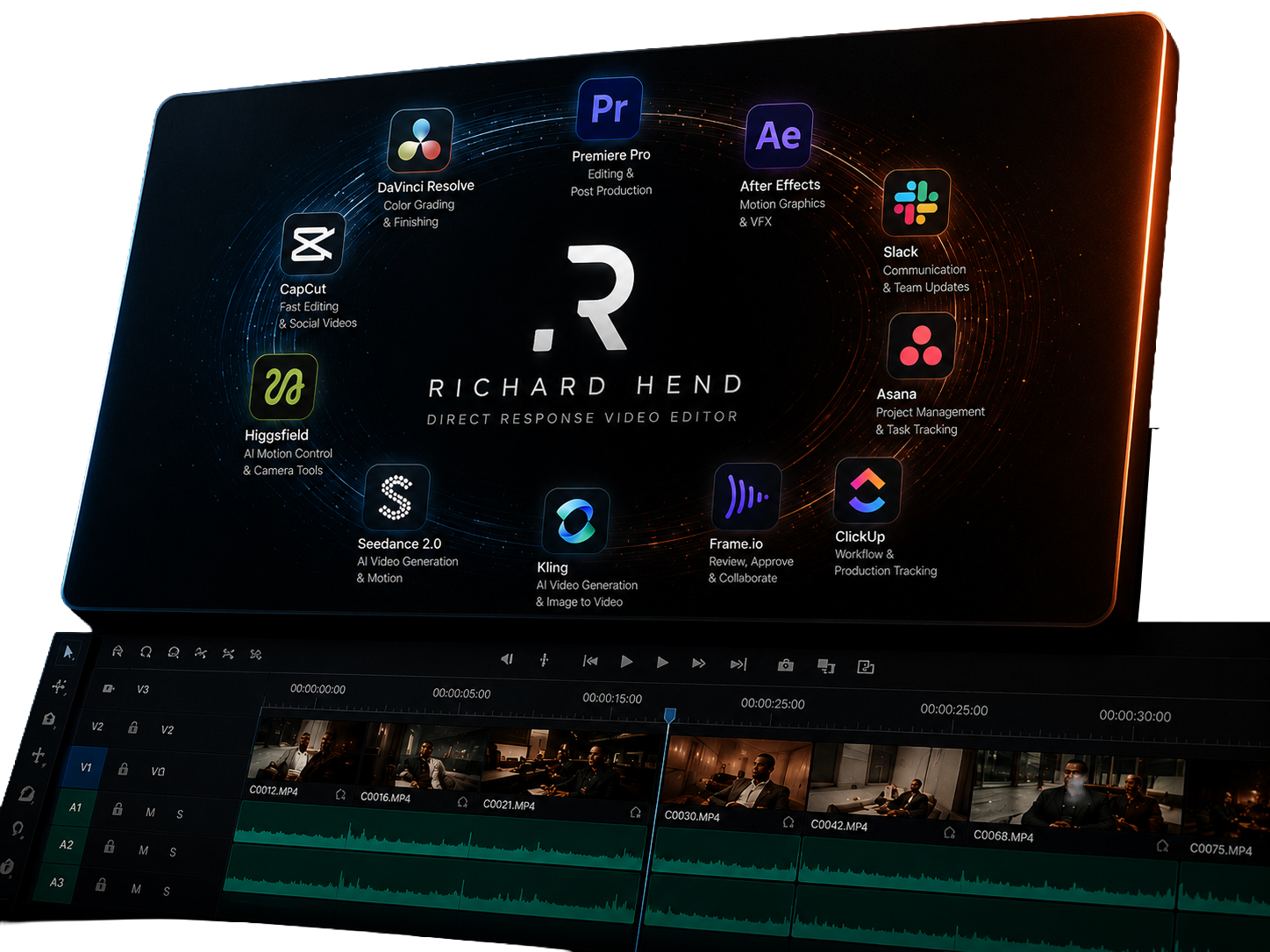Click the camera export frame icon
This screenshot has width=1270, height=952.
(x=786, y=665)
